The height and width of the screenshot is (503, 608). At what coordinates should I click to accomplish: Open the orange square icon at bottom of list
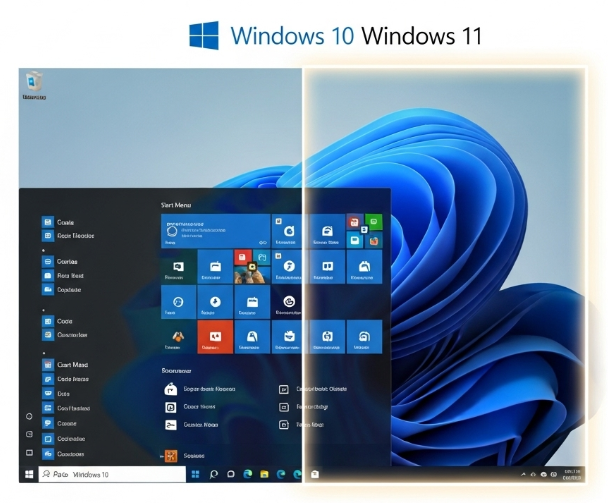[171, 456]
